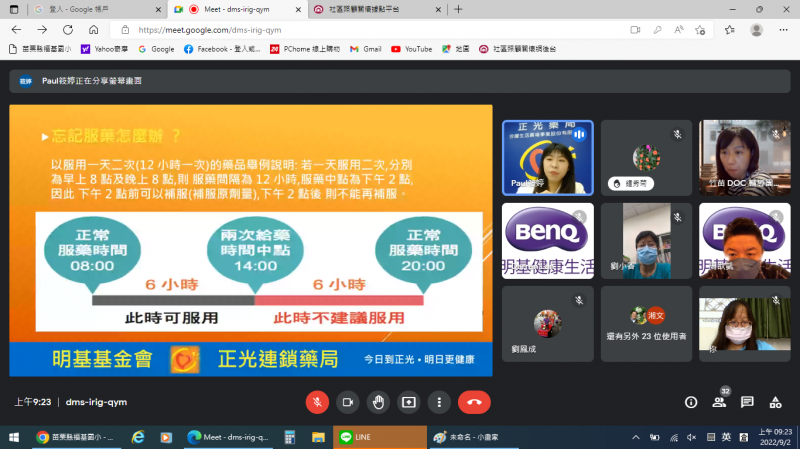Open more options three-dot menu
Screen dimensions: 800x449
tap(439, 402)
